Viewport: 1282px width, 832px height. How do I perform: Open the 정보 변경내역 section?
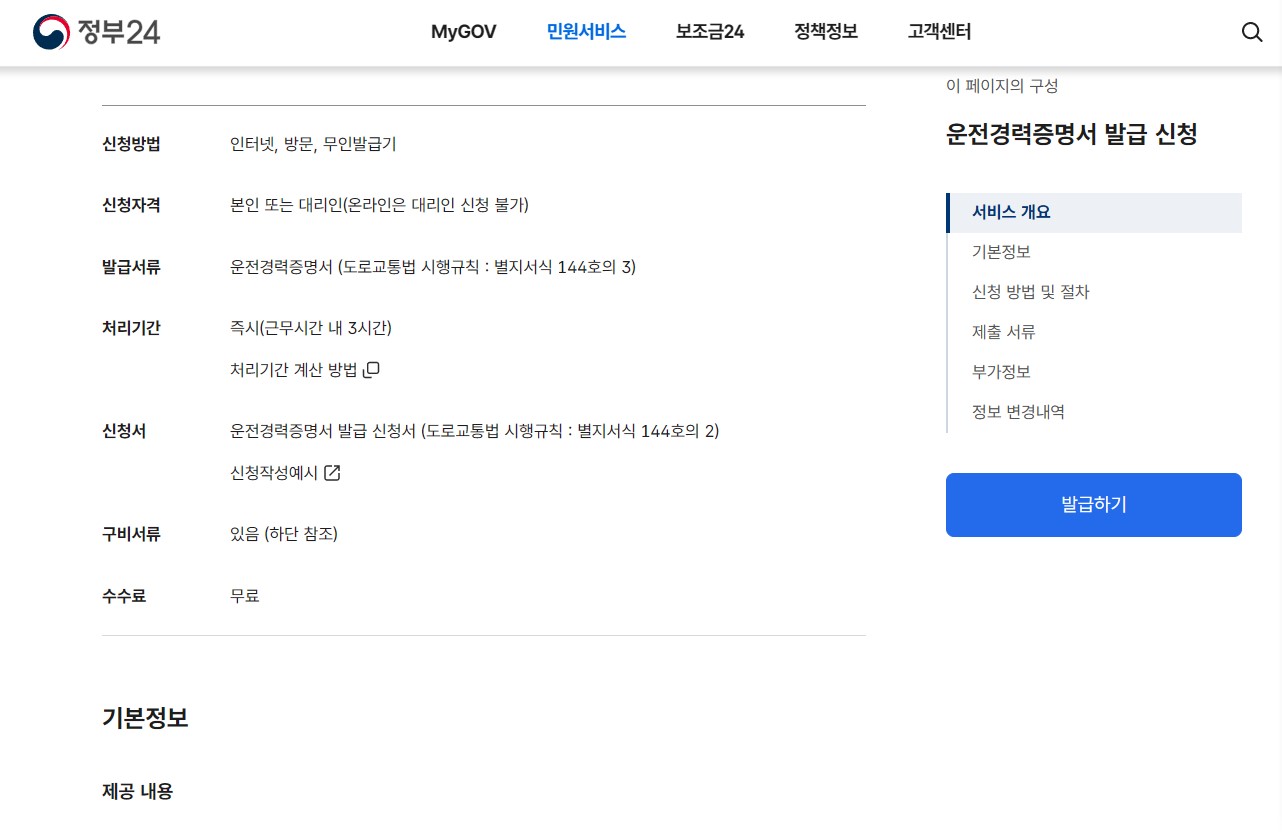click(1017, 411)
